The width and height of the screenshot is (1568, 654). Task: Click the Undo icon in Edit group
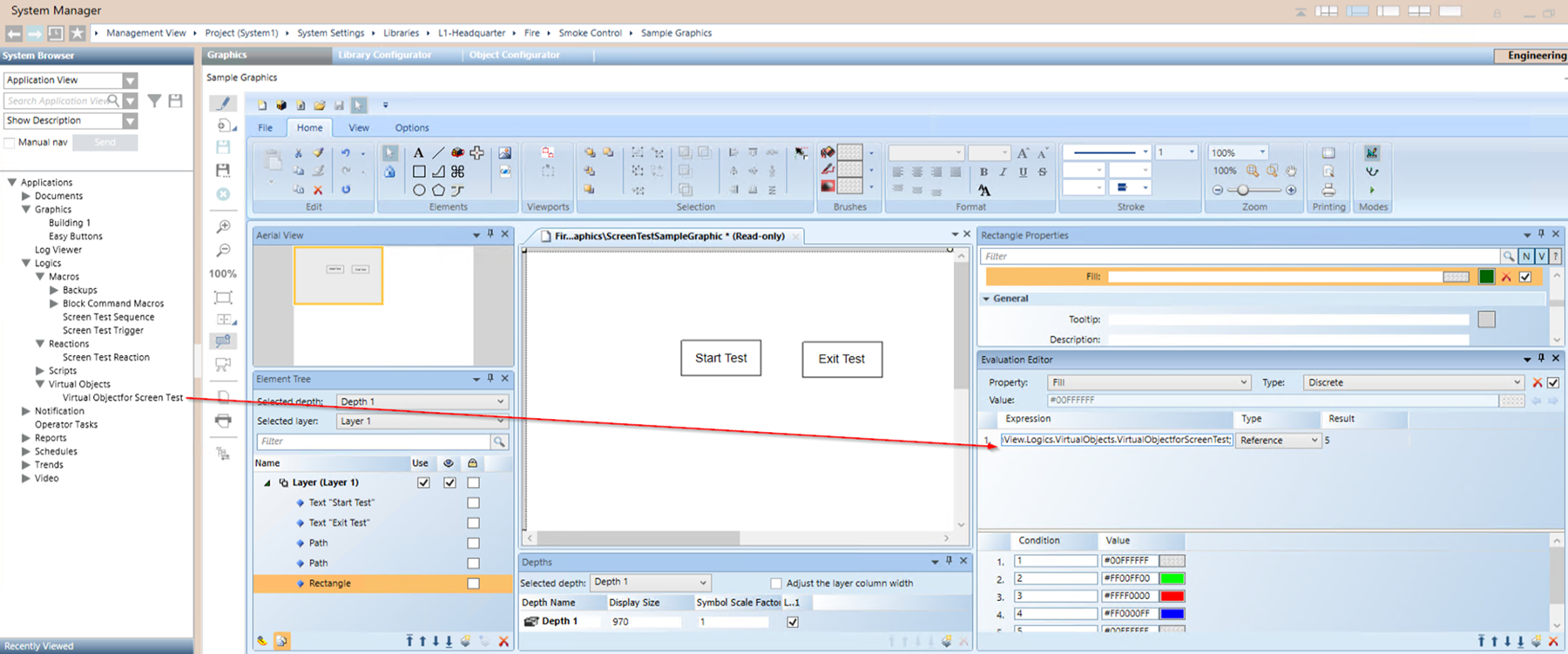346,153
